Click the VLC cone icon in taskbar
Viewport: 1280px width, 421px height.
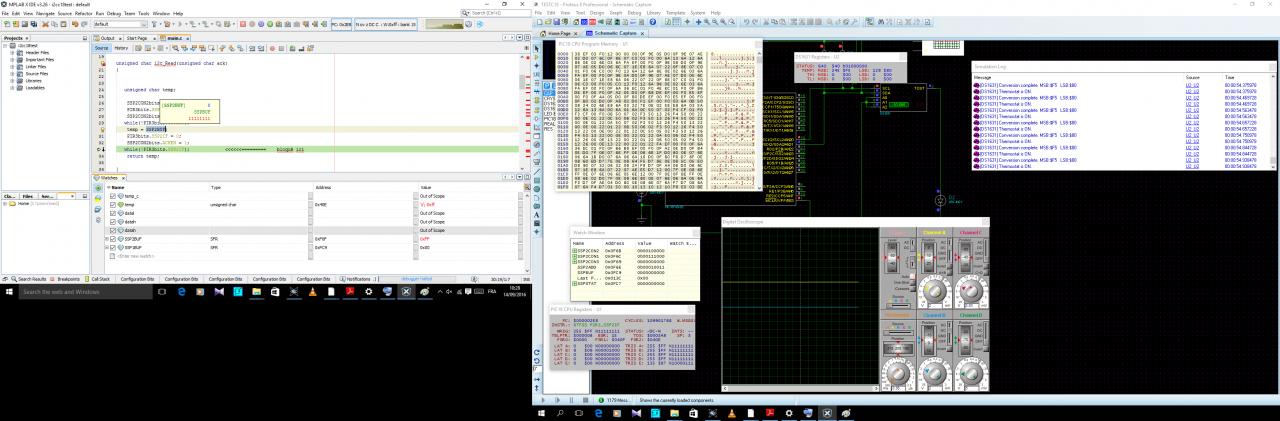[313, 292]
